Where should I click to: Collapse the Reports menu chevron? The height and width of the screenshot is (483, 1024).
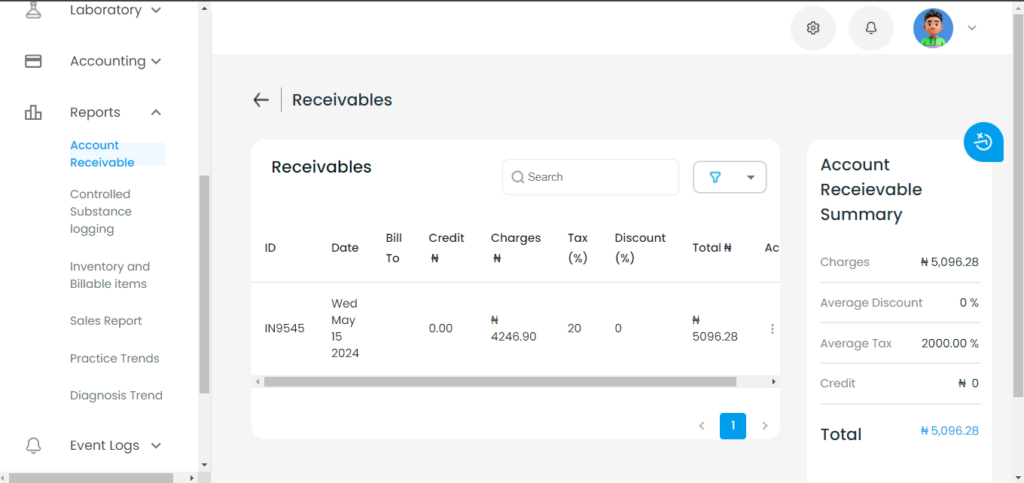point(155,112)
